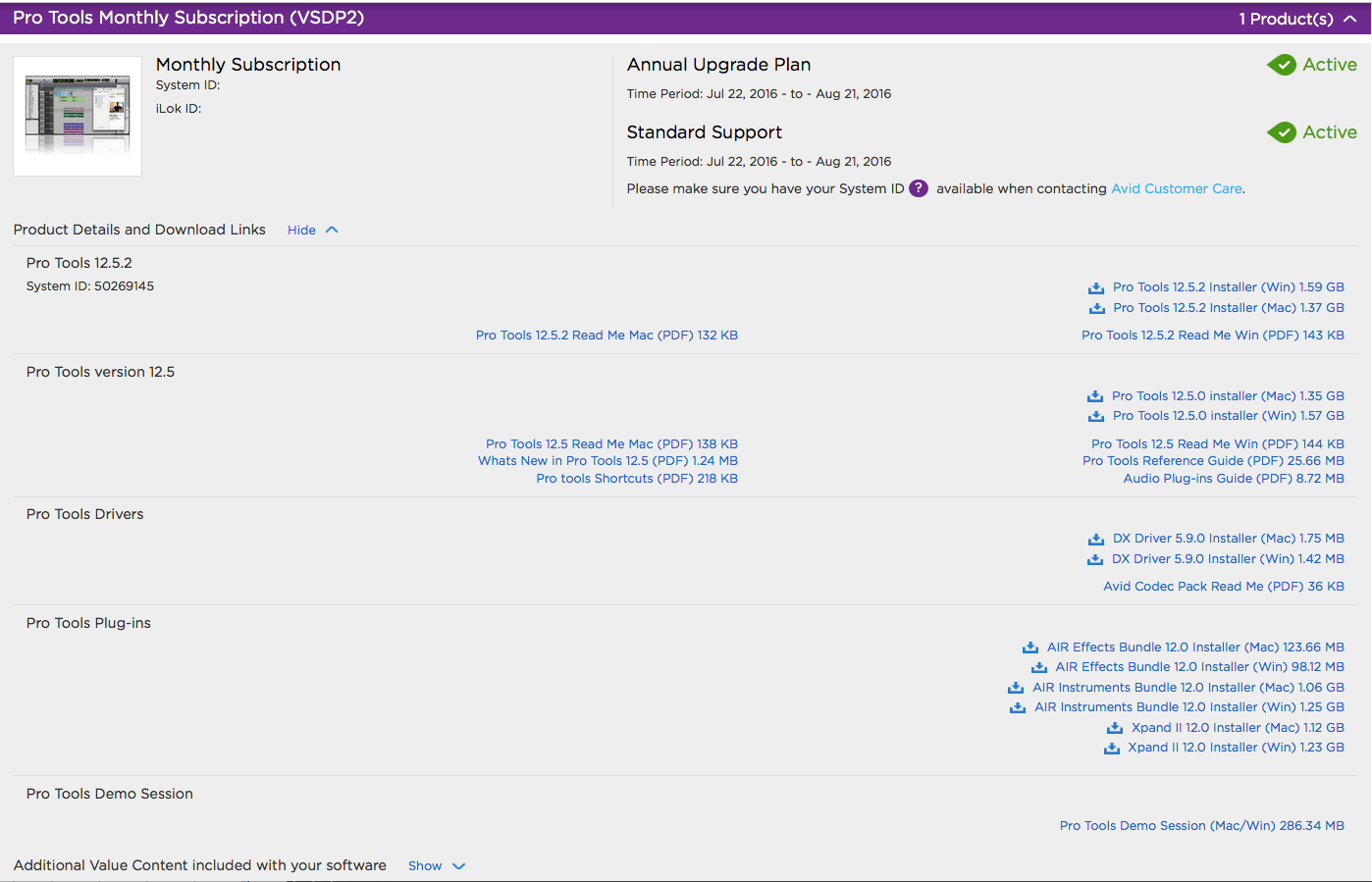Click the Pro Tools product thumbnail image
This screenshot has height=882, width=1372.
(78, 116)
